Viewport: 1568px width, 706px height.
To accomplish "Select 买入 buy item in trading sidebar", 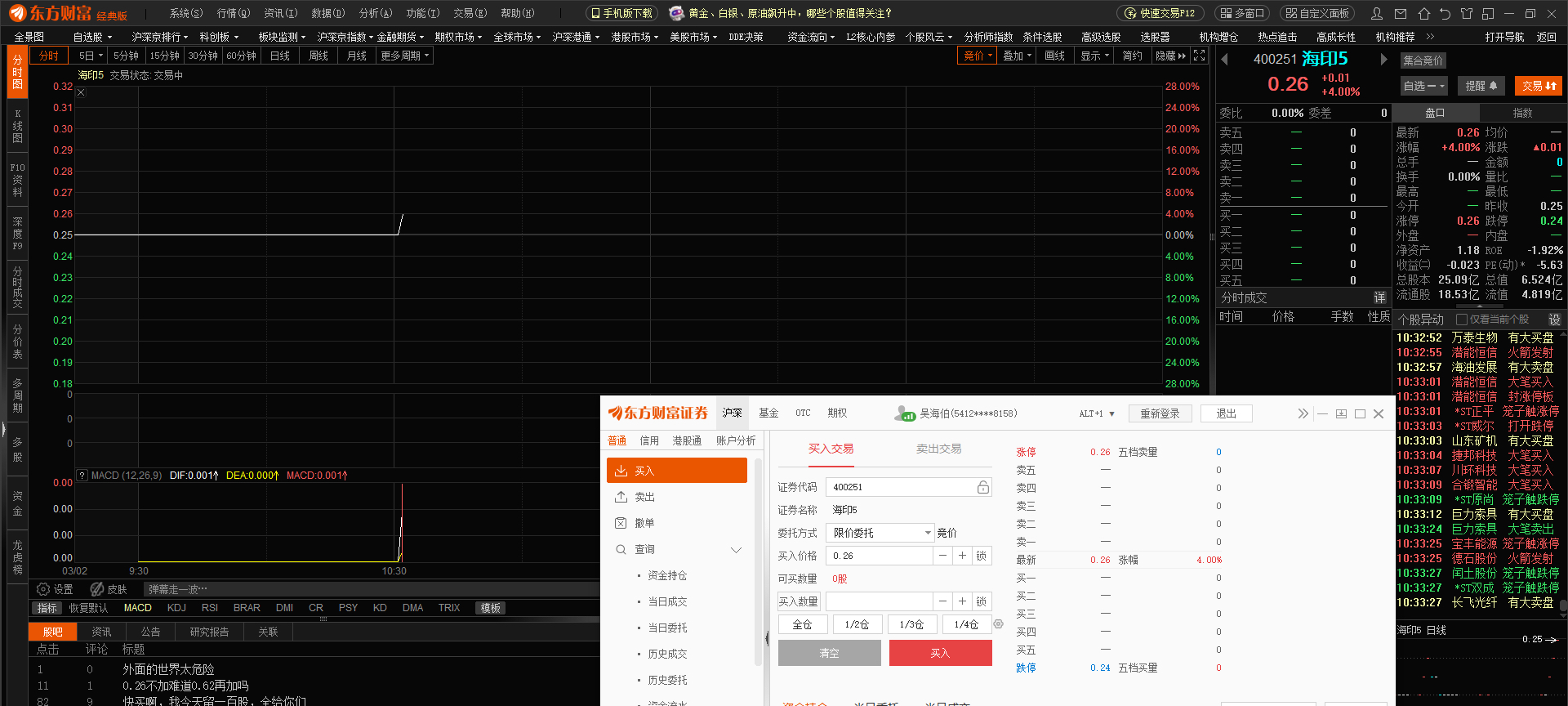I will [677, 471].
